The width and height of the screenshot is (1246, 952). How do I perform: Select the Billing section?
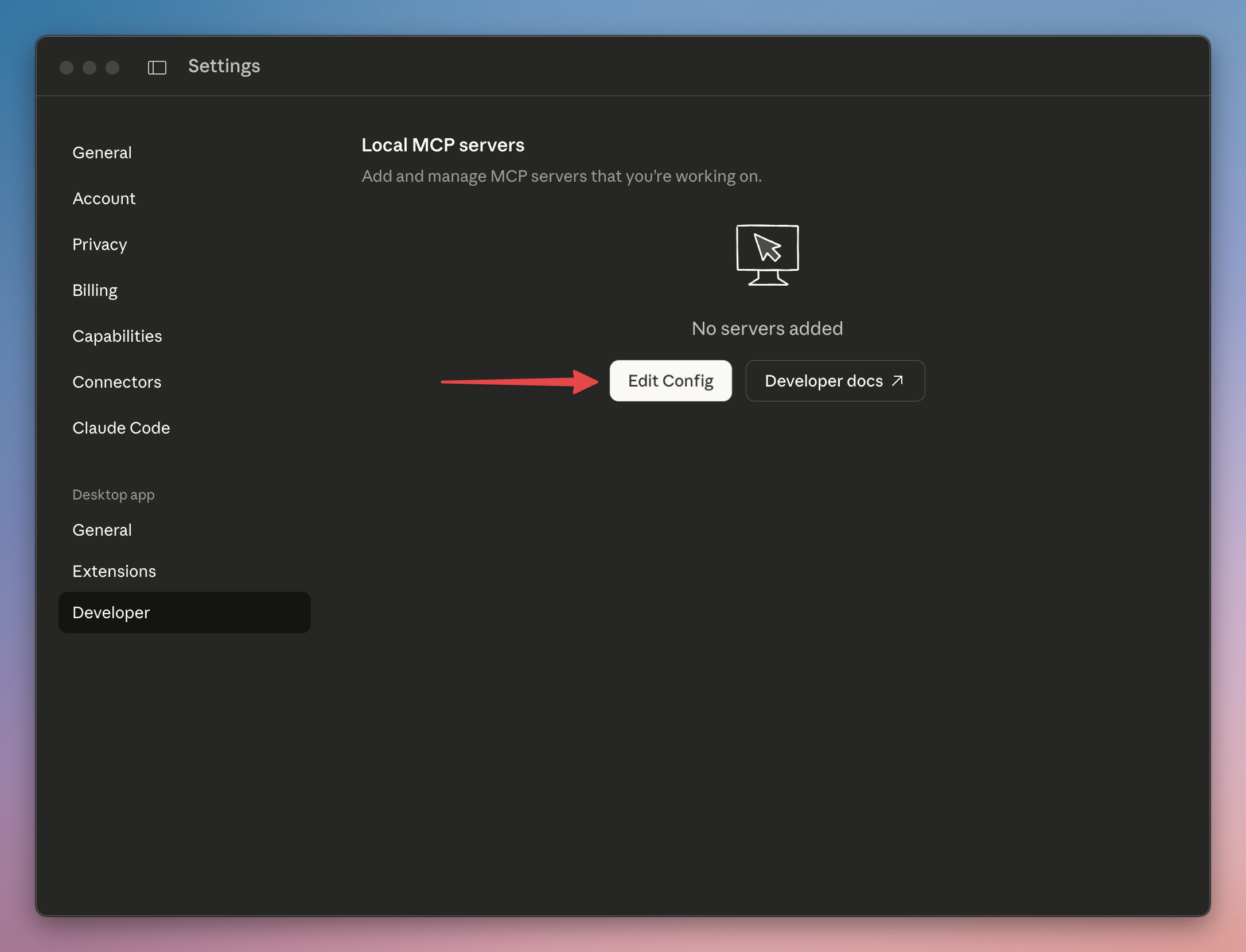(95, 290)
